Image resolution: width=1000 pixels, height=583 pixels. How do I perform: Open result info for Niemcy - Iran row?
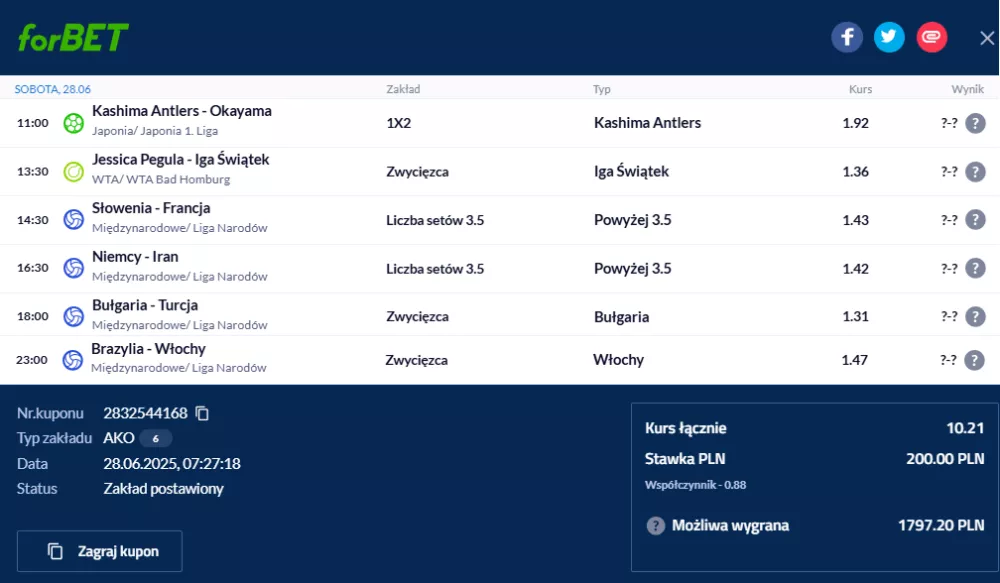click(975, 268)
